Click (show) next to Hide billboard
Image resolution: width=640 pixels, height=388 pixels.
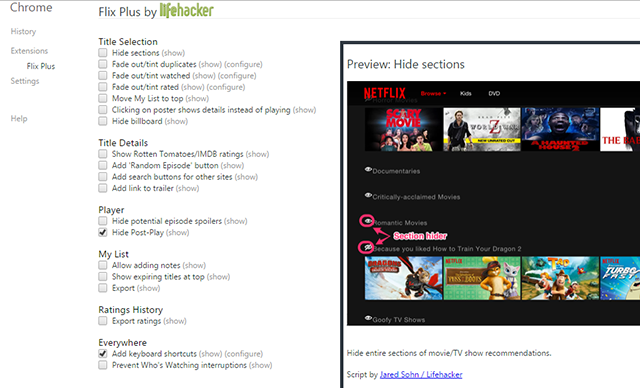click(176, 122)
